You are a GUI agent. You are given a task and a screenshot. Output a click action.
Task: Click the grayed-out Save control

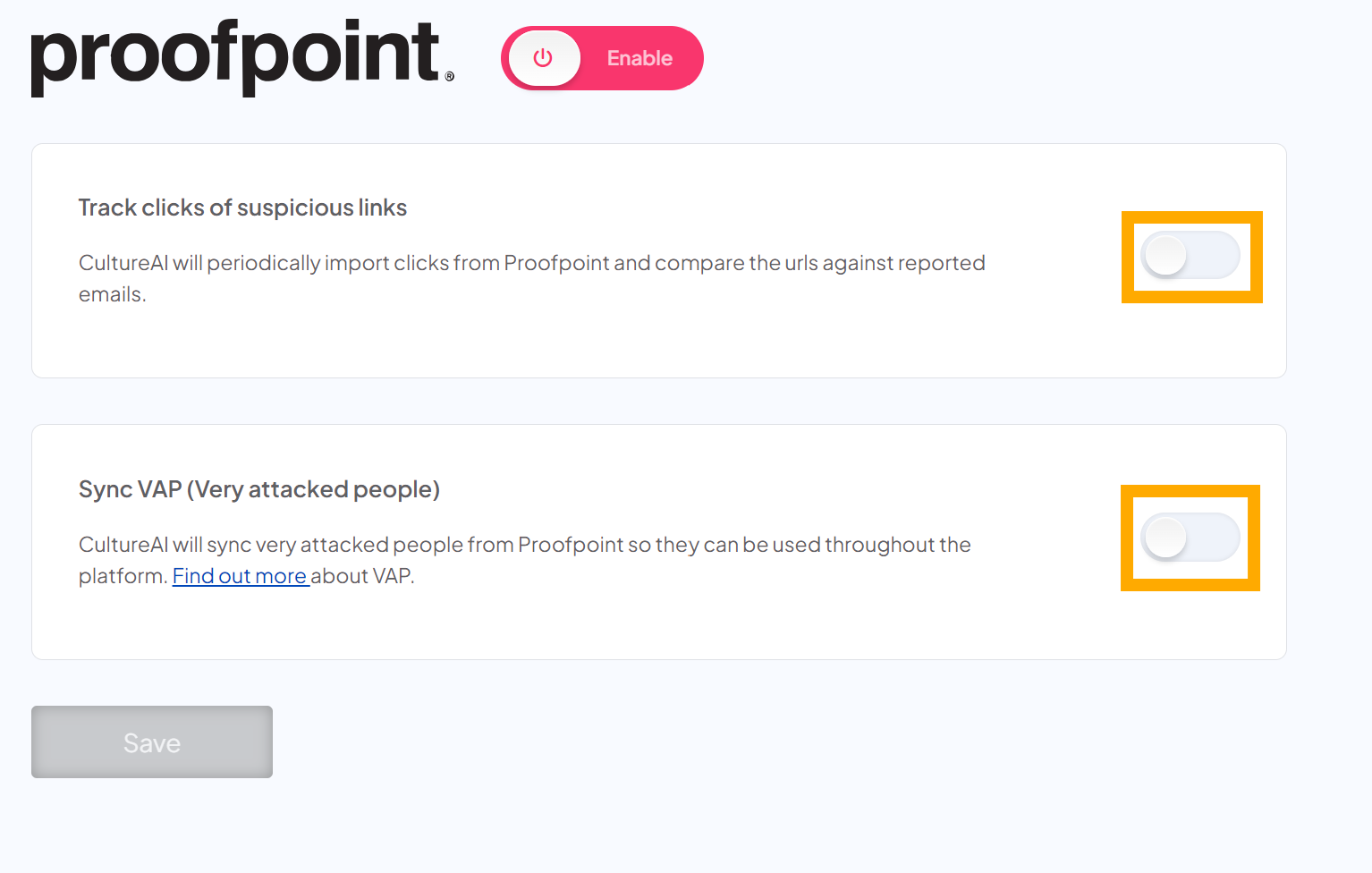coord(151,742)
